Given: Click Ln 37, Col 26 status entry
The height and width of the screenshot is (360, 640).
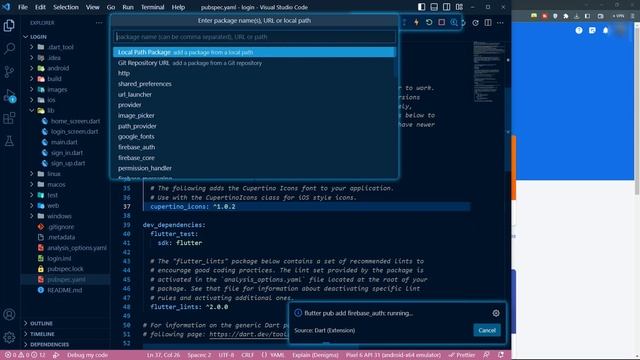Looking at the screenshot, I should [x=163, y=355].
